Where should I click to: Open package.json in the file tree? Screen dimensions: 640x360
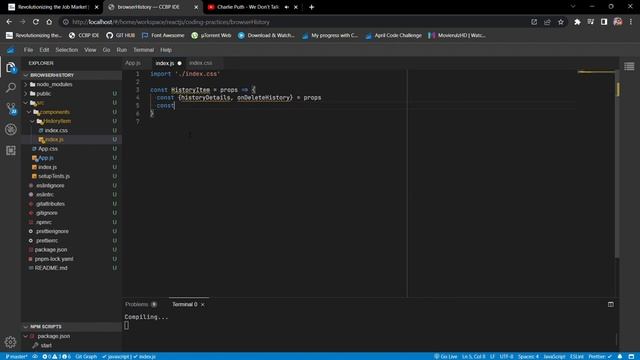point(71,250)
